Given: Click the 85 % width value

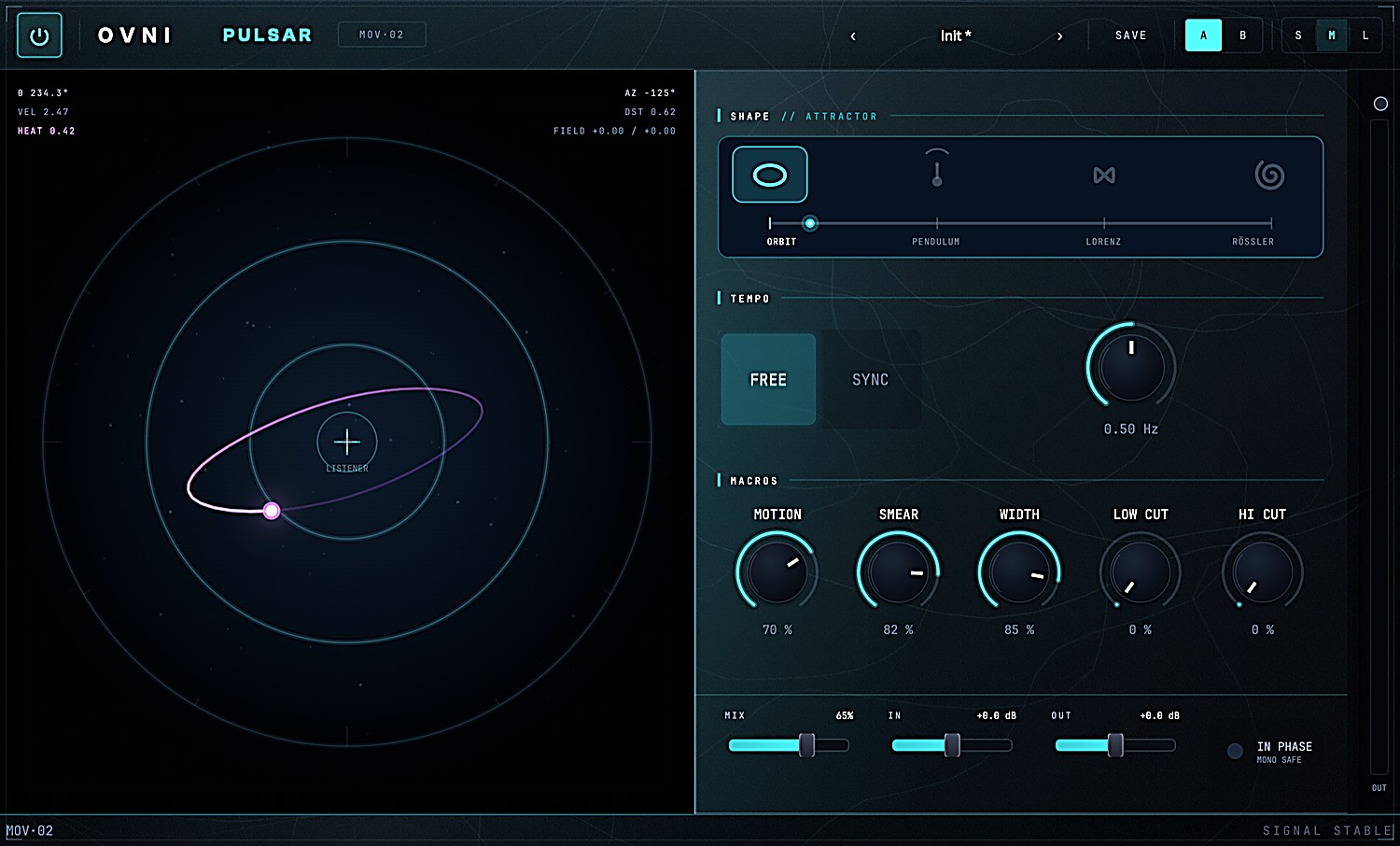Looking at the screenshot, I should click(x=1019, y=630).
